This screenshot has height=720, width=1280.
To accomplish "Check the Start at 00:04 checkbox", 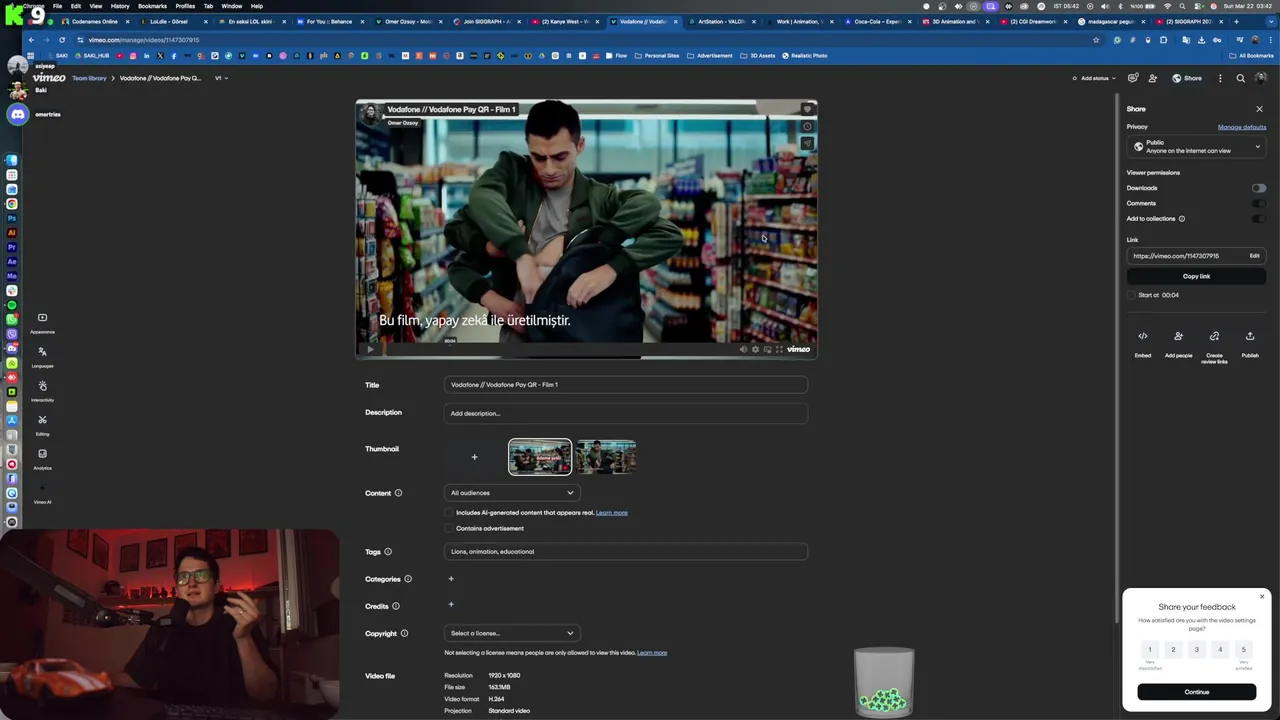I will tap(1131, 295).
